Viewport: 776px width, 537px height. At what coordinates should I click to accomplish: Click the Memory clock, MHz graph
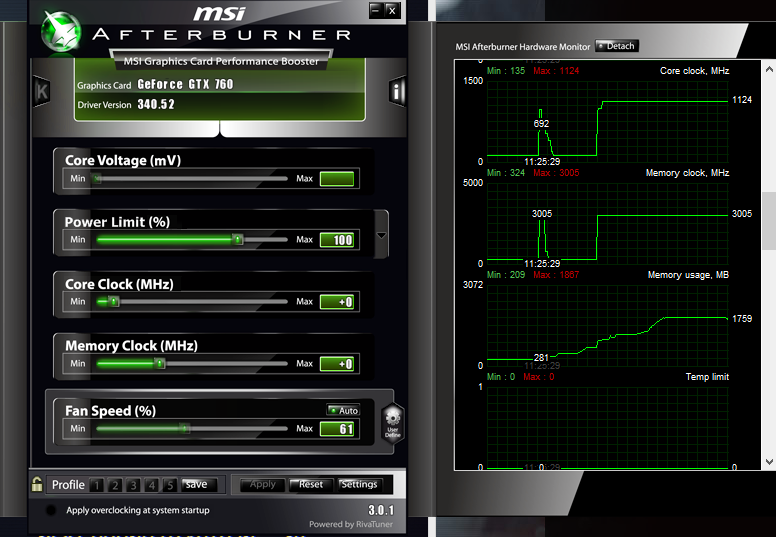[608, 223]
